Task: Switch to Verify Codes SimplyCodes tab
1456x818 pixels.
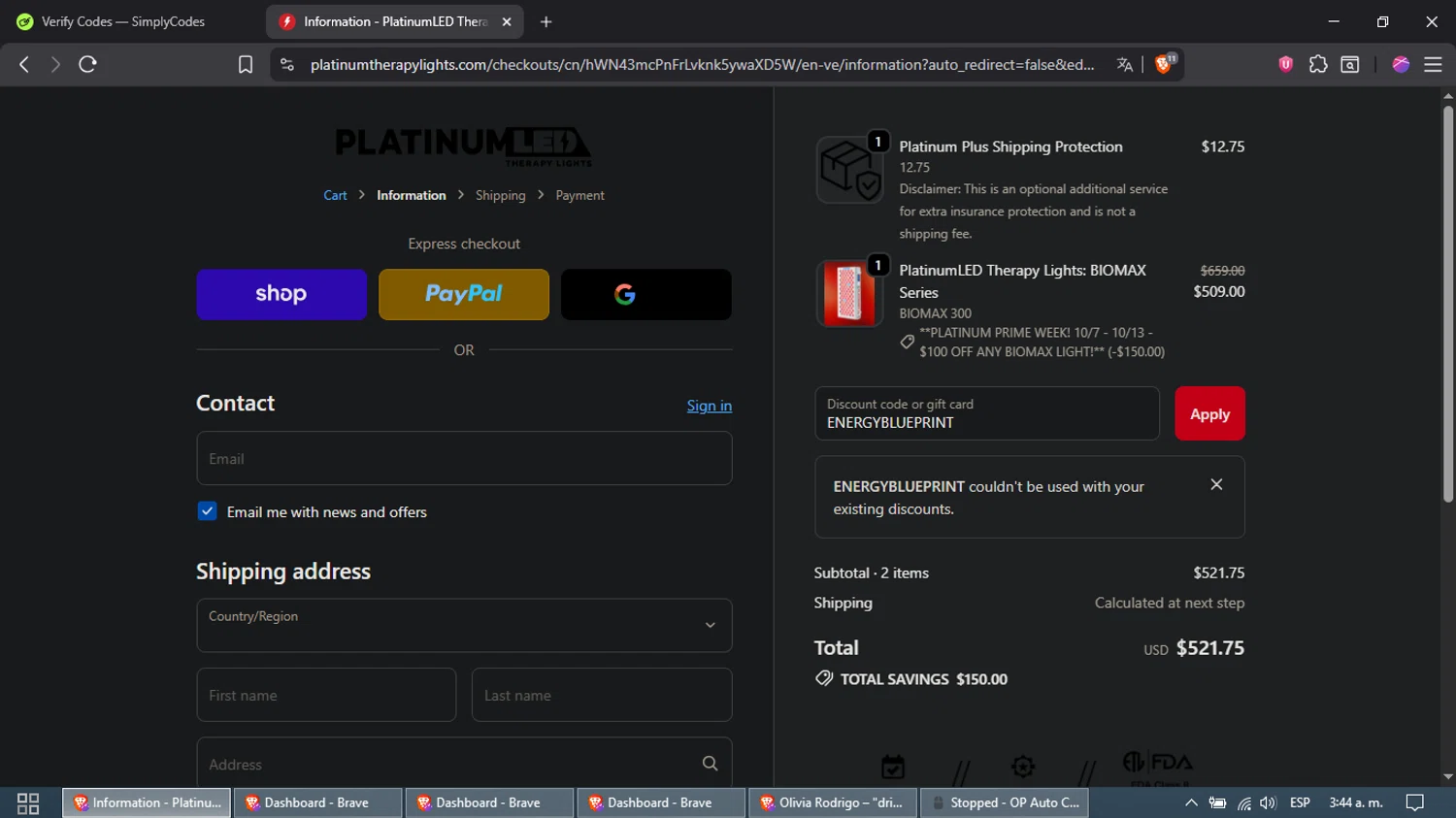Action: tap(123, 21)
